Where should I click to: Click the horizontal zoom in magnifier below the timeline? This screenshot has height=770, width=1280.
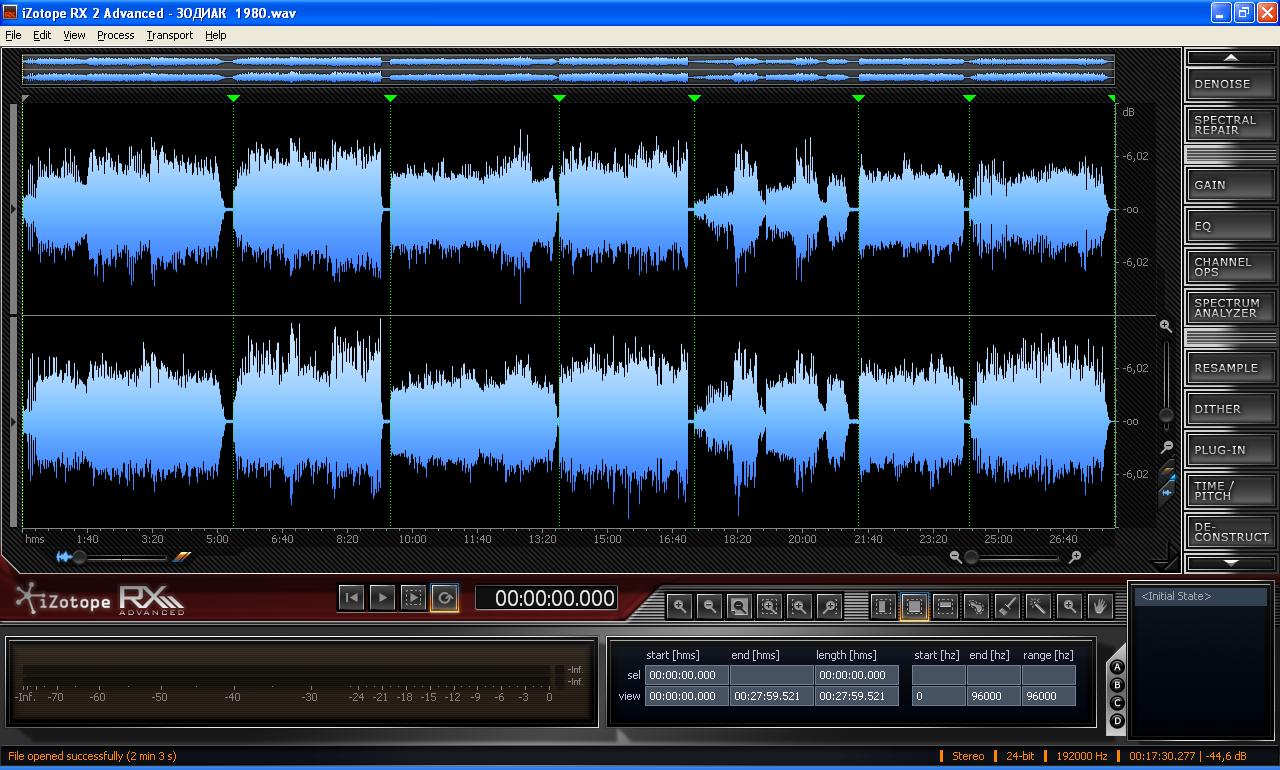tap(1075, 557)
